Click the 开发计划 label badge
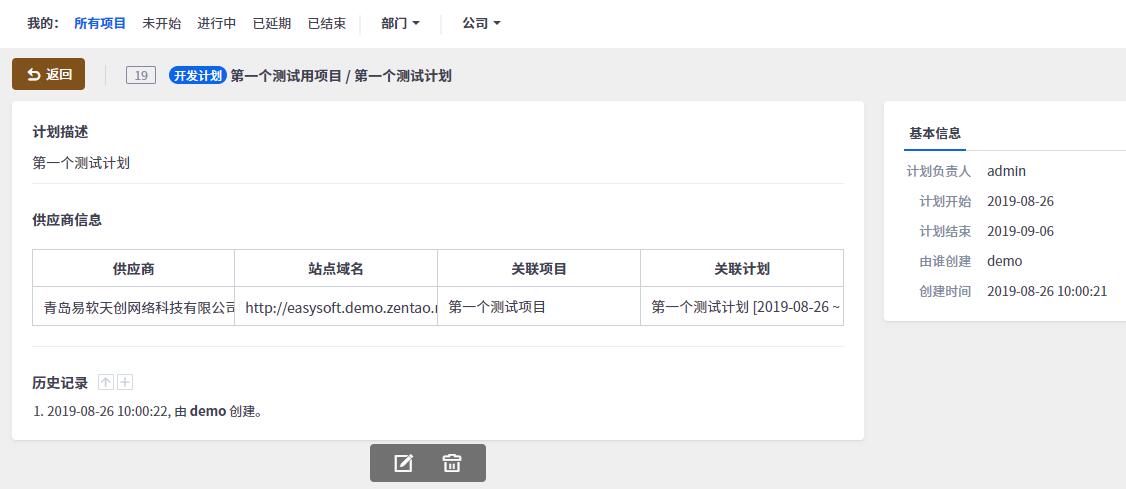The height and width of the screenshot is (489, 1126). 197,75
